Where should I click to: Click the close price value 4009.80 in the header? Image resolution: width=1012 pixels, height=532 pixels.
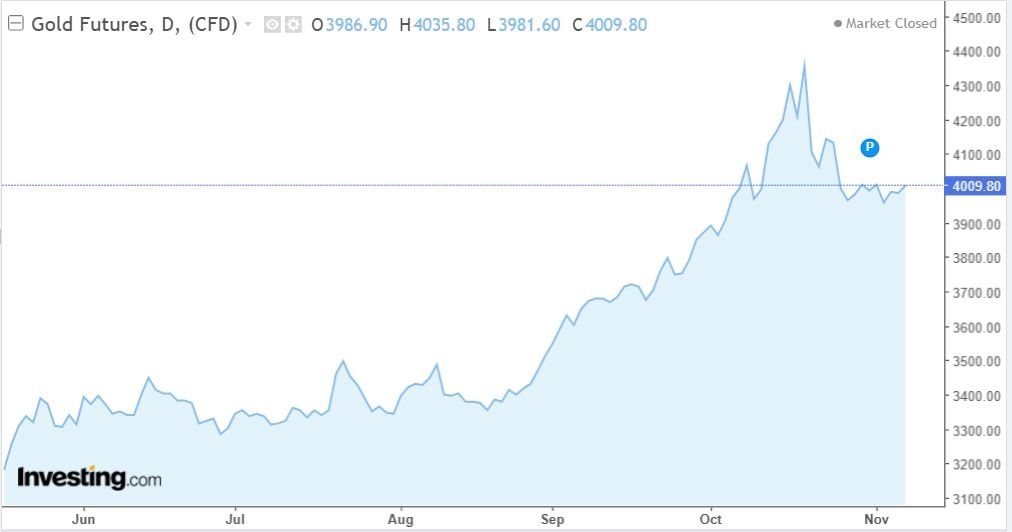616,24
